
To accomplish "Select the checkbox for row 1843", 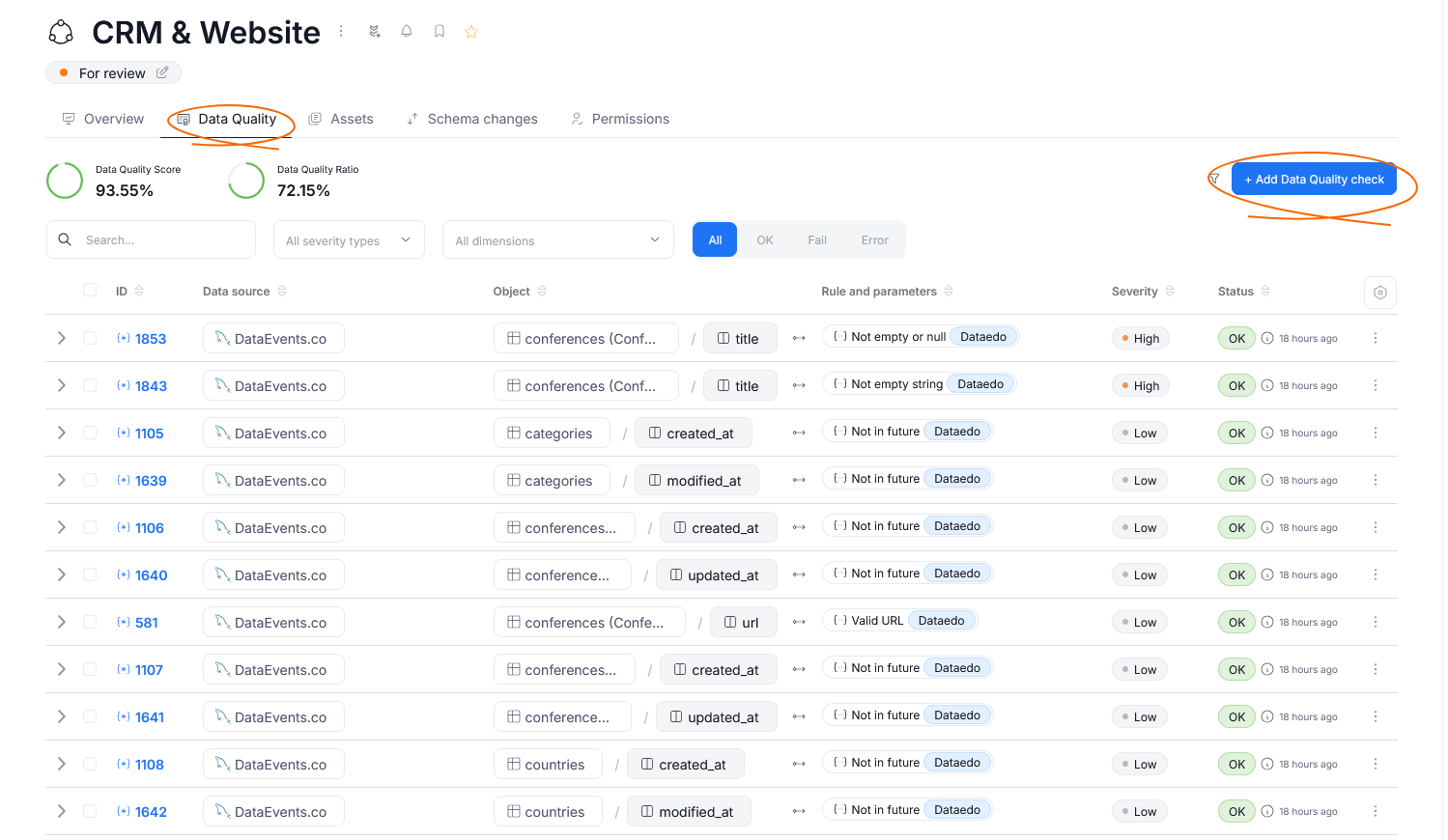I will tap(90, 385).
